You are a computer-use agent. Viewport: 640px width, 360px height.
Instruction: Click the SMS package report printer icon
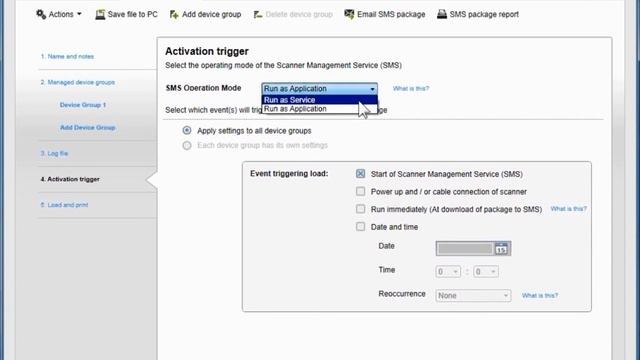click(x=442, y=14)
